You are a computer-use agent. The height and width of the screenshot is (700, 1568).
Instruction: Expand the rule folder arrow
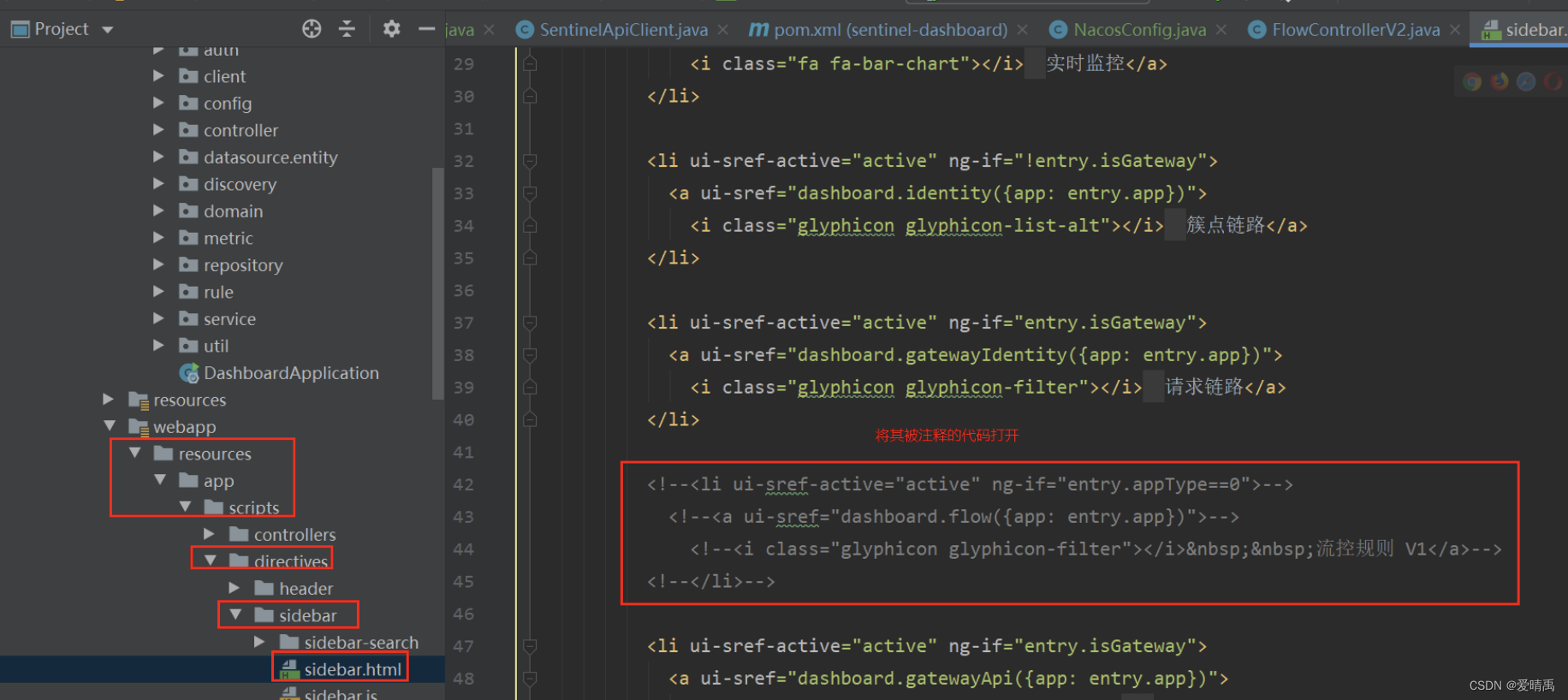[x=158, y=292]
